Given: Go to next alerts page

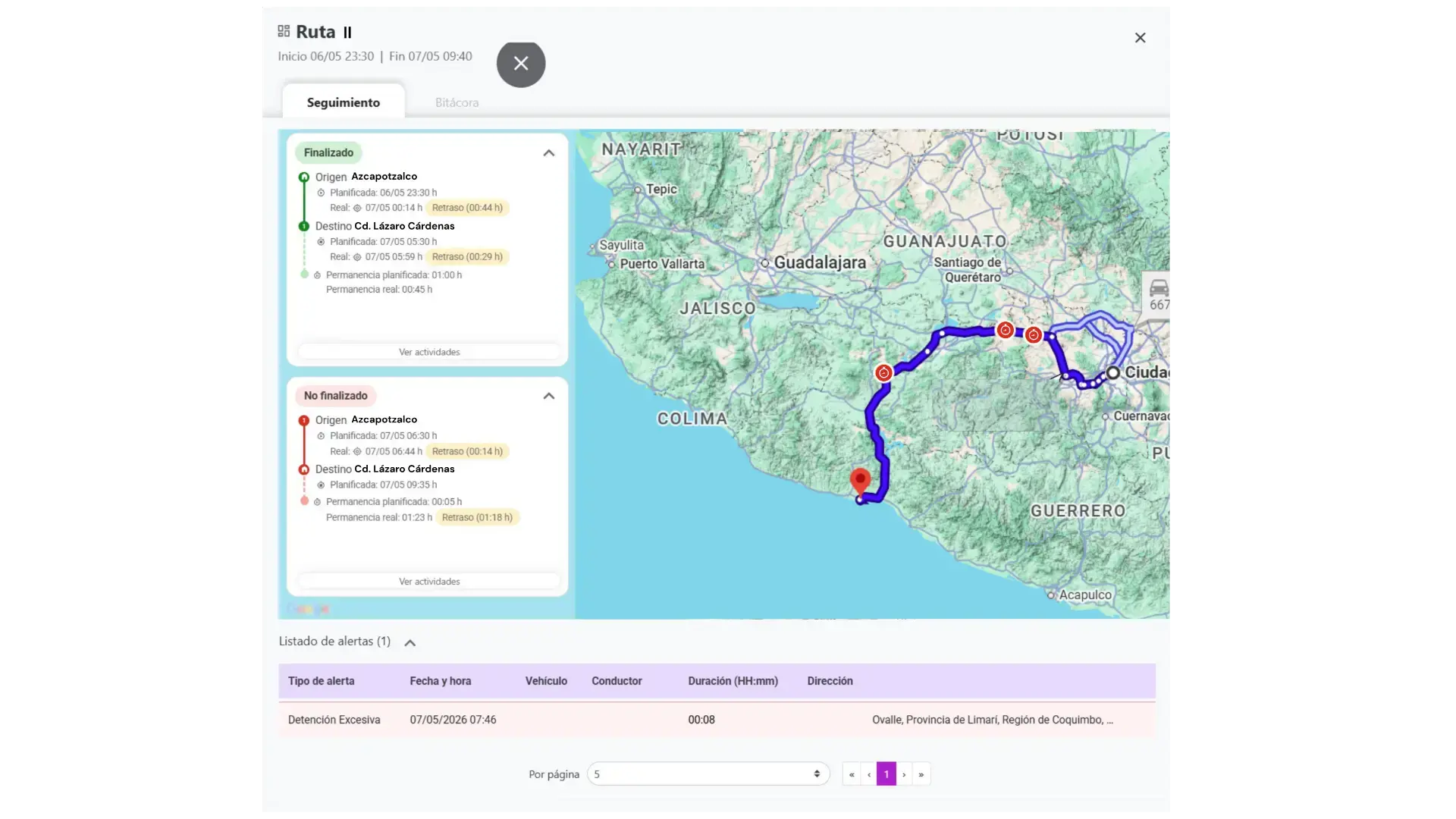Looking at the screenshot, I should pyautogui.click(x=904, y=774).
